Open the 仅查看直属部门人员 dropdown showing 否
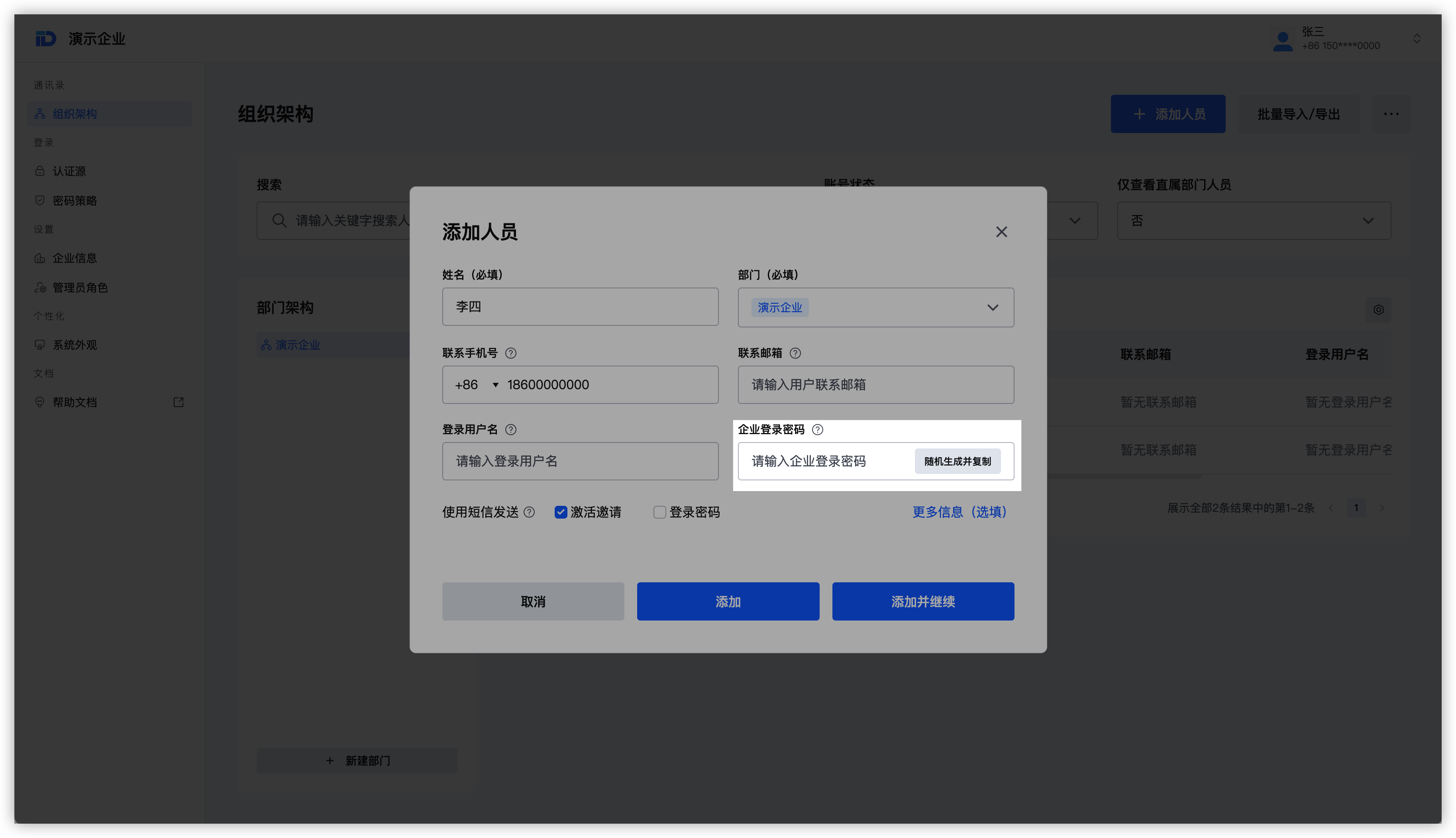The width and height of the screenshot is (1456, 838). (x=1253, y=220)
